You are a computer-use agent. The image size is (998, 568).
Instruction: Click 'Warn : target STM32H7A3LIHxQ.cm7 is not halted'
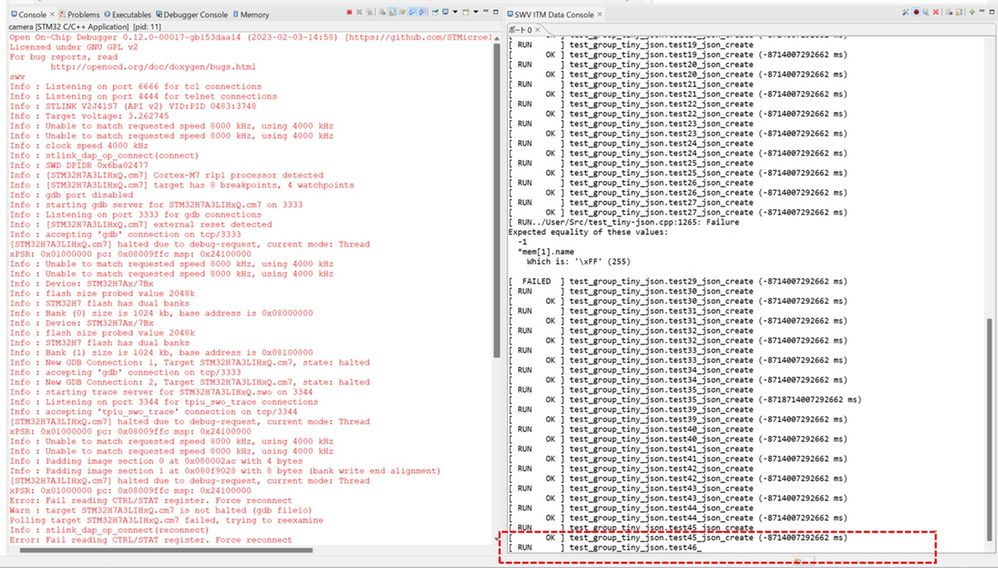(x=161, y=510)
